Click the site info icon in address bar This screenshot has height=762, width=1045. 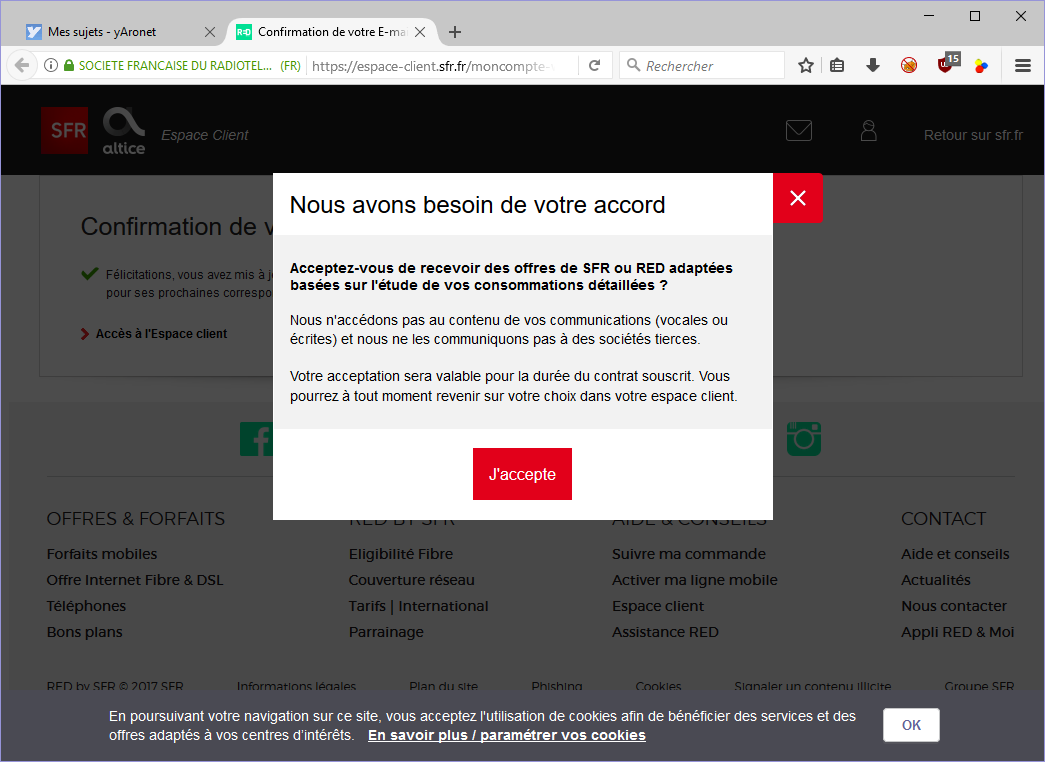click(x=50, y=66)
